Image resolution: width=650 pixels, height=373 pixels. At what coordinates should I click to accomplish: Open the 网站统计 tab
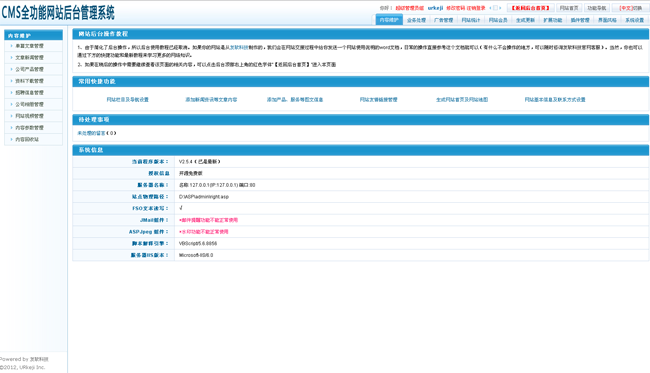pyautogui.click(x=471, y=20)
